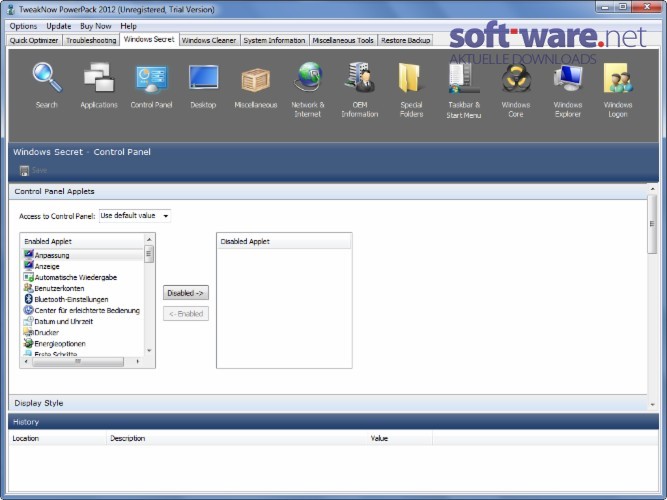Click the Center für erleichterte Bedienung icon
667x500 pixels.
(x=29, y=310)
